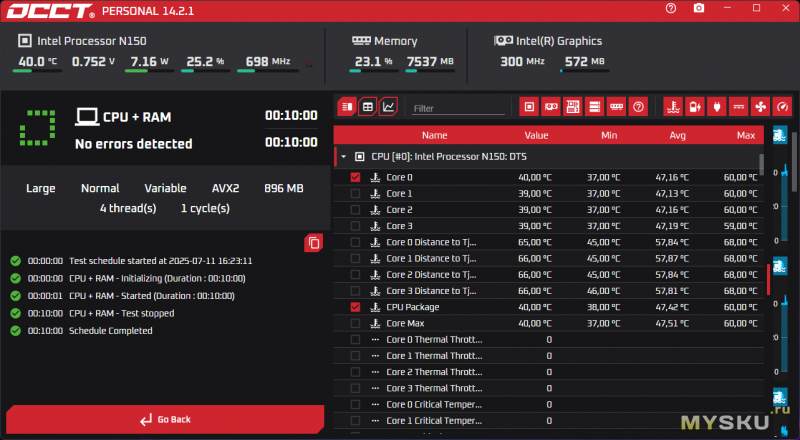The width and height of the screenshot is (800, 440).
Task: Click the 572 MB graphics memory value
Action: point(585,62)
